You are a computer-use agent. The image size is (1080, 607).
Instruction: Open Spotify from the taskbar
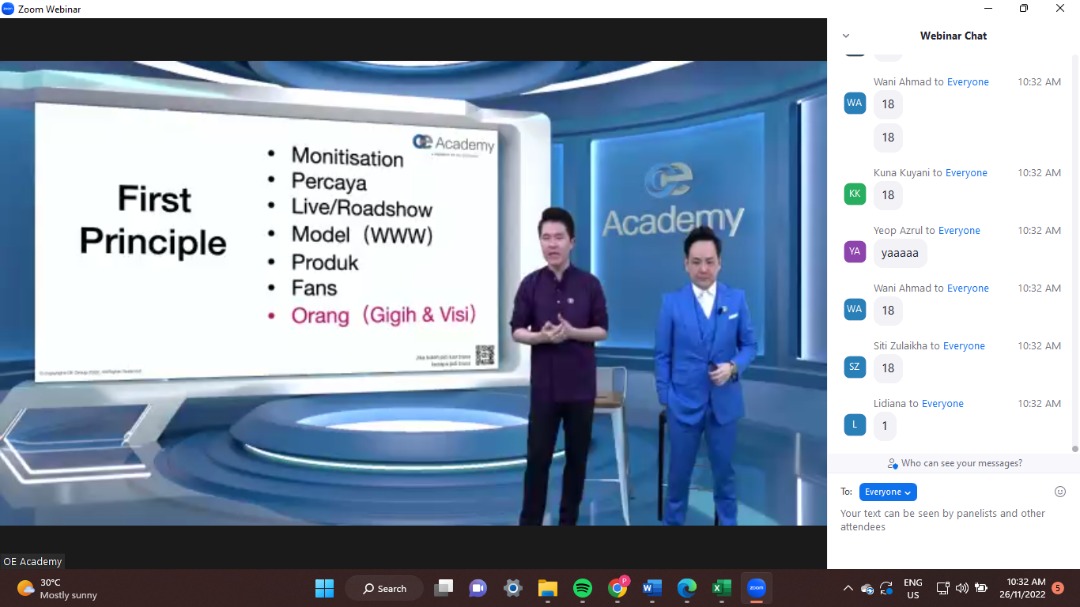(x=583, y=588)
